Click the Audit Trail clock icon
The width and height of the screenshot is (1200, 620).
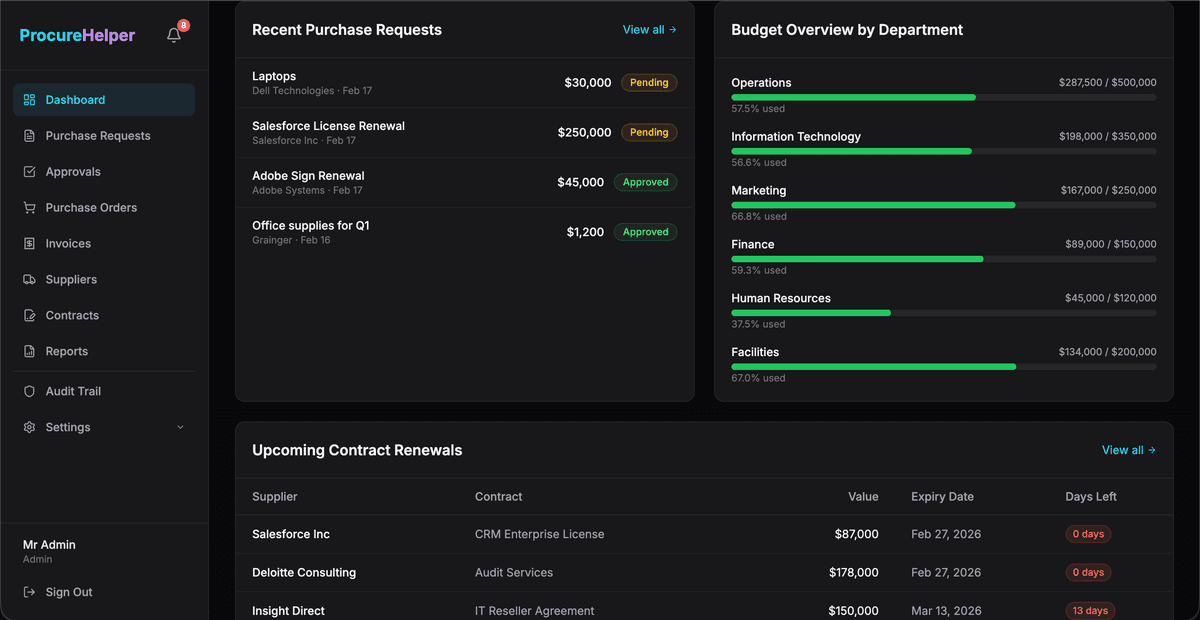coord(28,391)
